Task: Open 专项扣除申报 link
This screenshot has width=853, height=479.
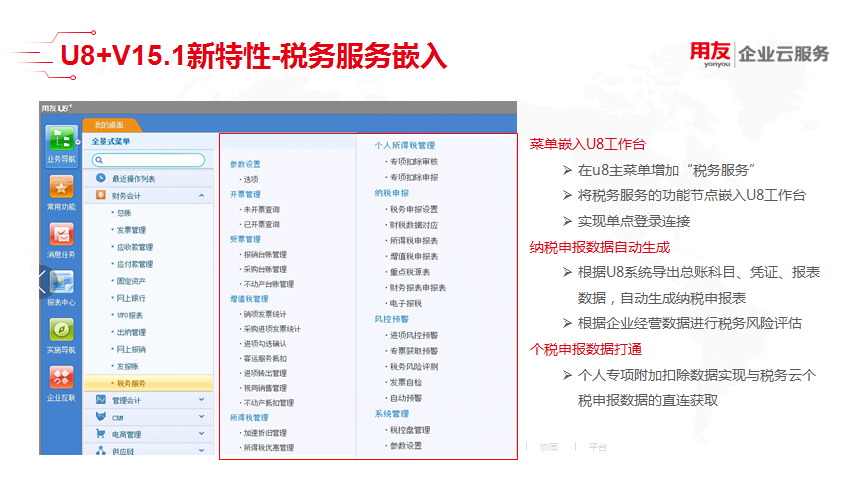Action: (414, 177)
